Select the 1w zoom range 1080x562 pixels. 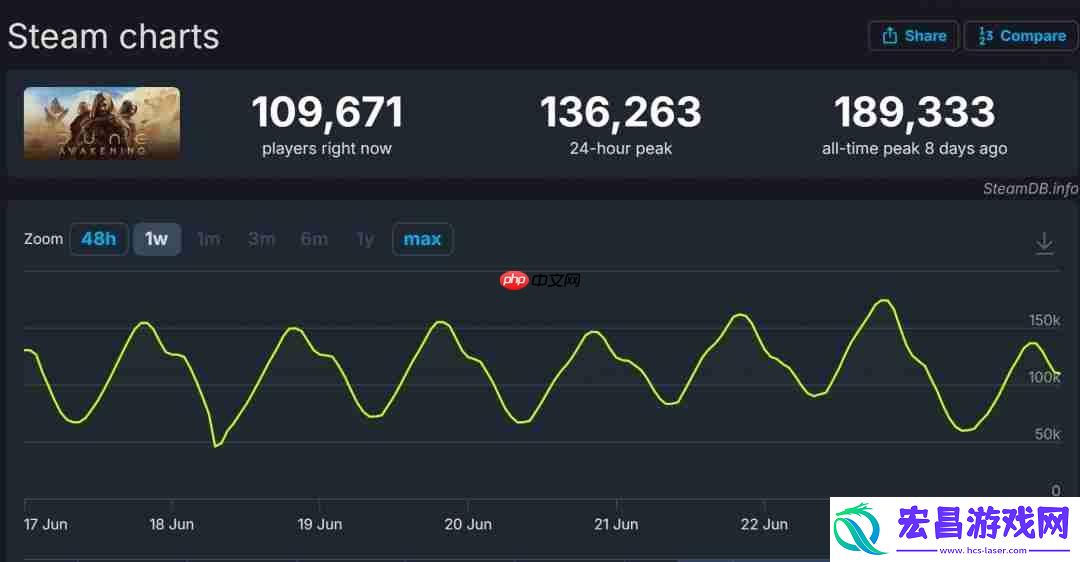point(156,239)
